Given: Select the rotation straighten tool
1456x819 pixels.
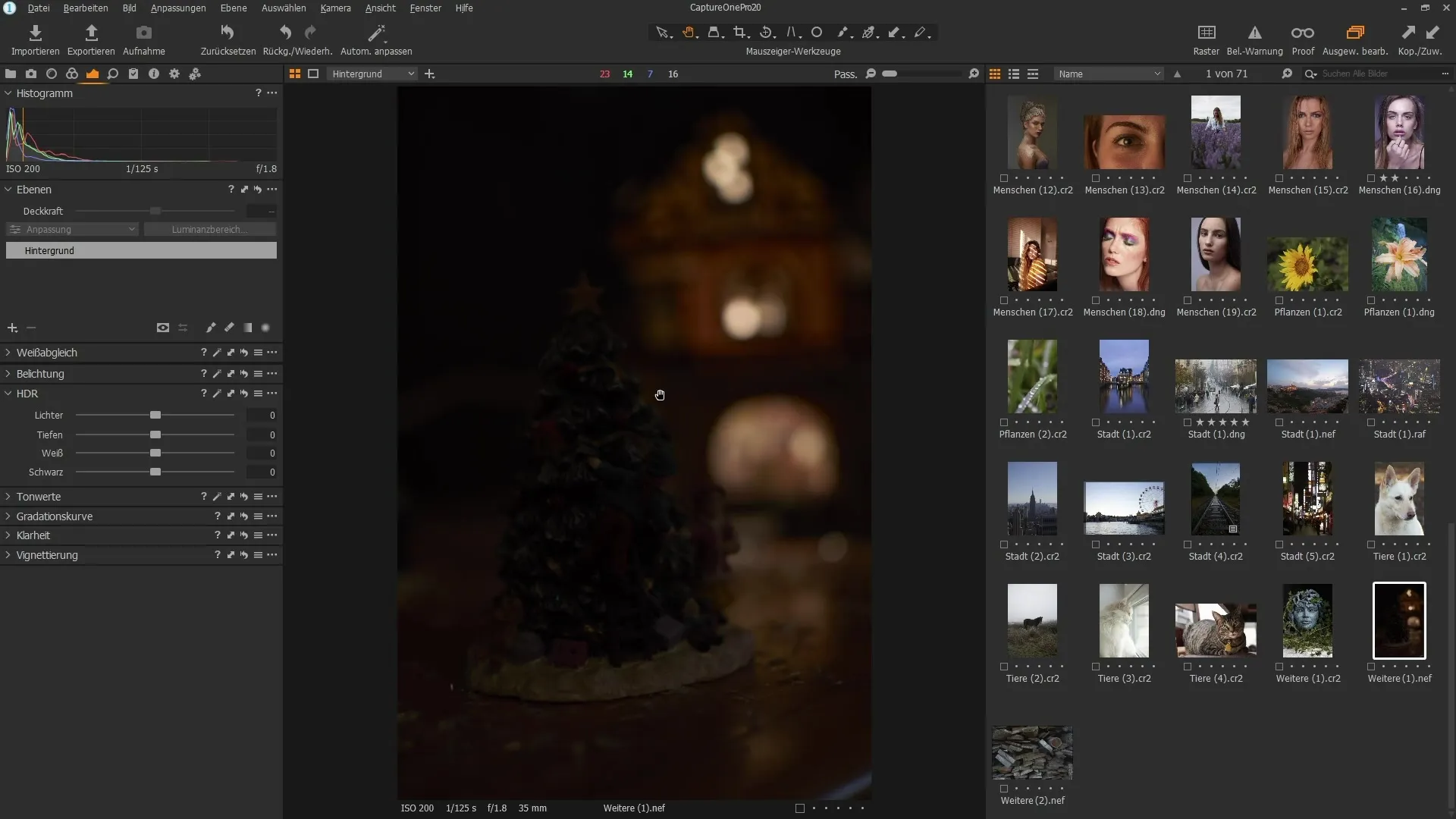Looking at the screenshot, I should click(766, 33).
